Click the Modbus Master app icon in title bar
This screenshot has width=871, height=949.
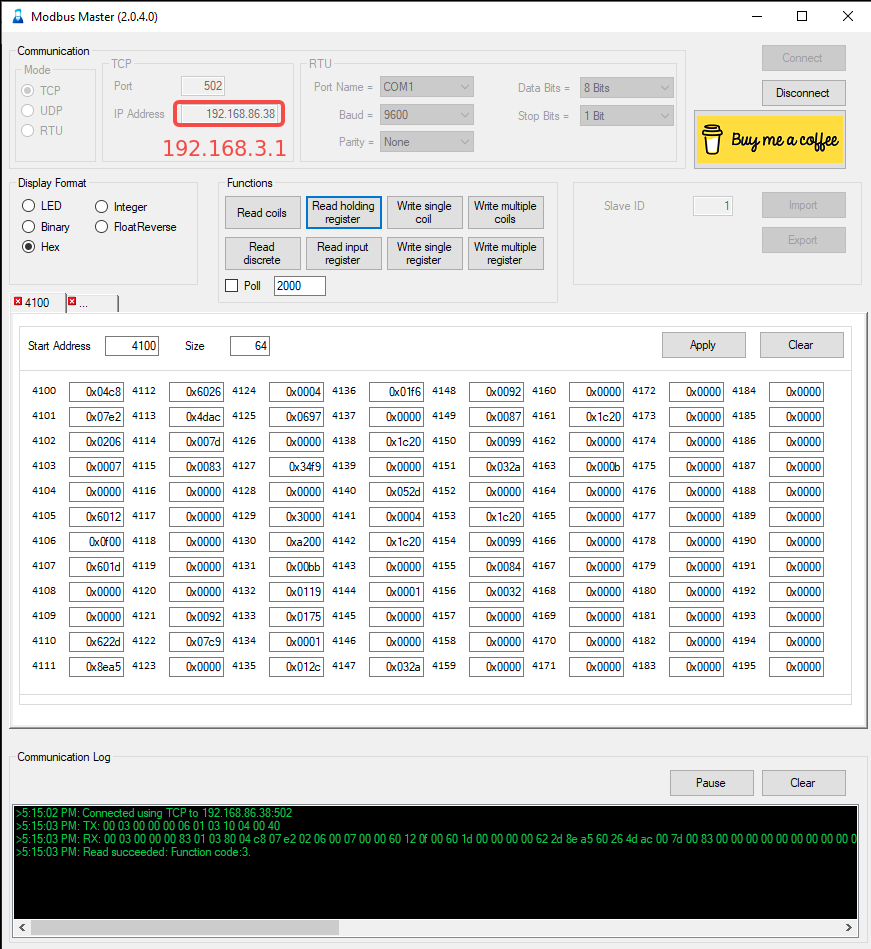(x=17, y=17)
